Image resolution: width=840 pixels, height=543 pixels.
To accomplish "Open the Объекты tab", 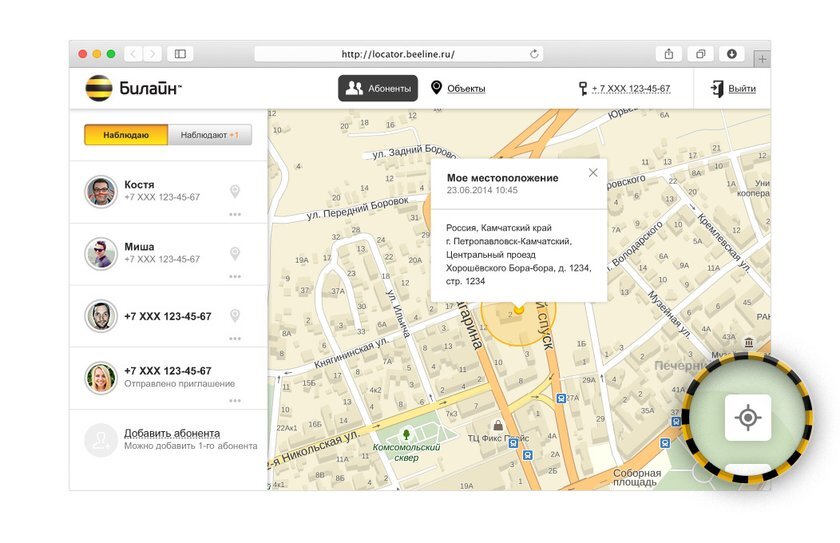I will pos(459,88).
